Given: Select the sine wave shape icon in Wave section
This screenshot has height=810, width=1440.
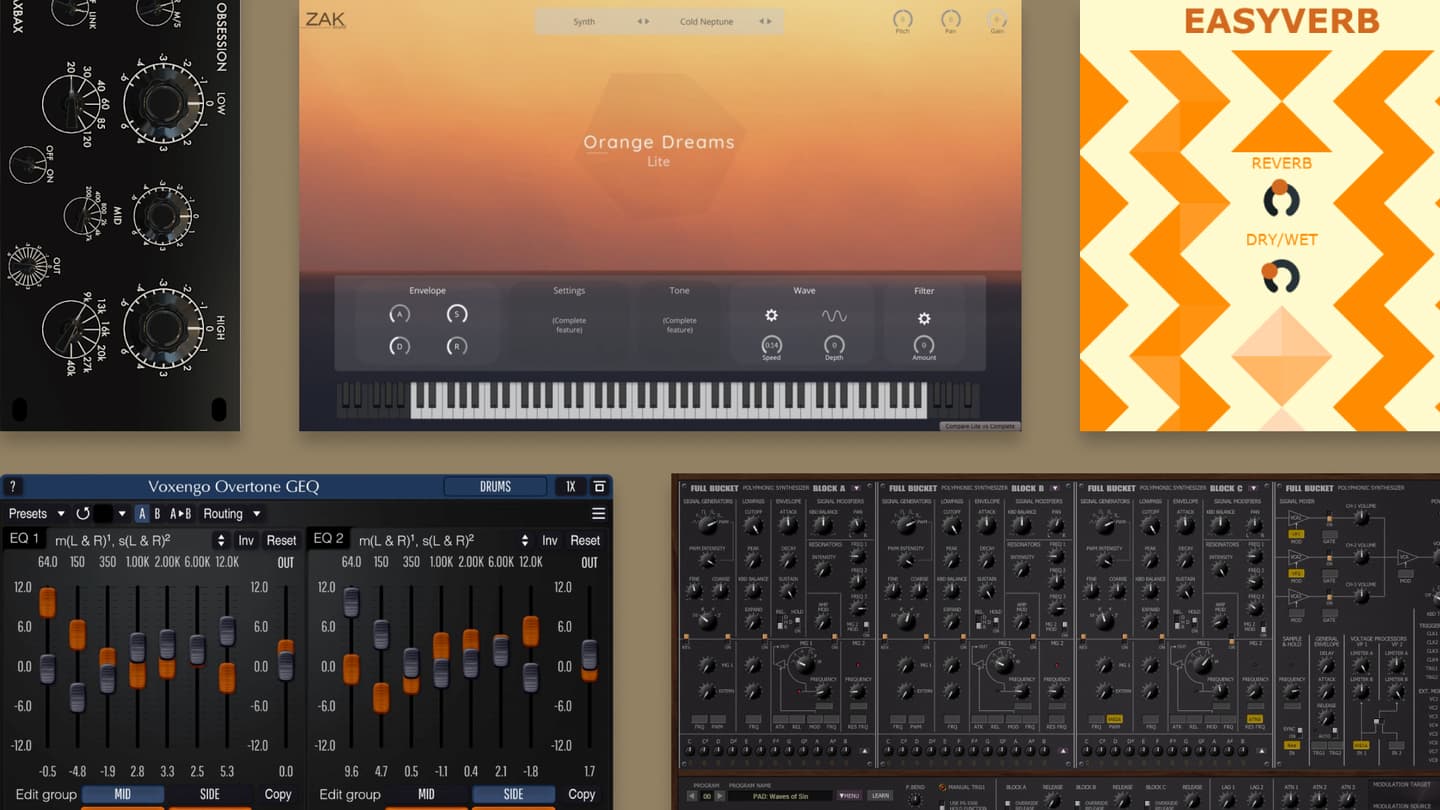Looking at the screenshot, I should (835, 315).
